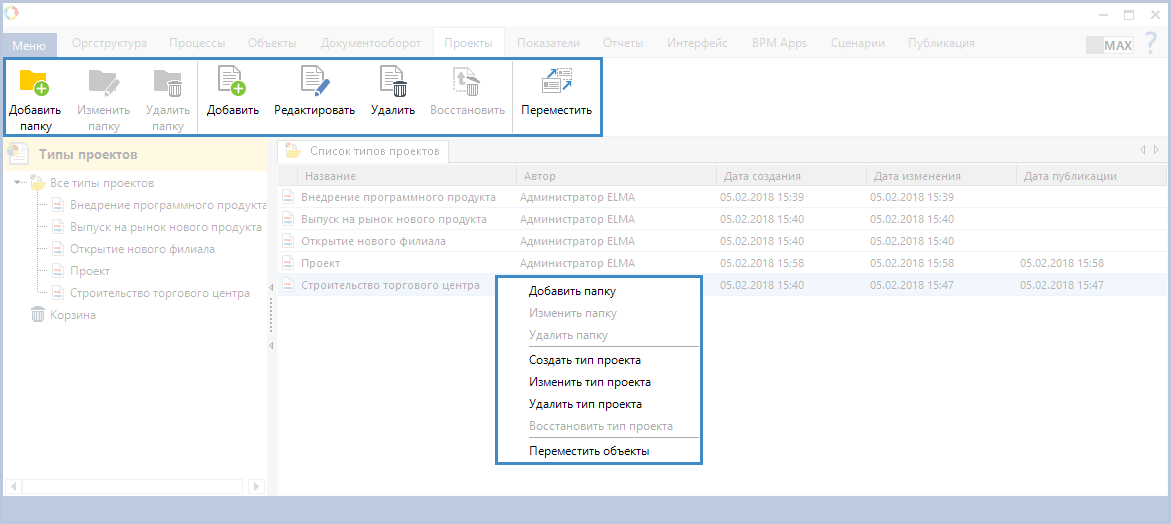Collapse side panel with upper splitter arrow
Viewport: 1171px width, 524px height.
coord(271,288)
